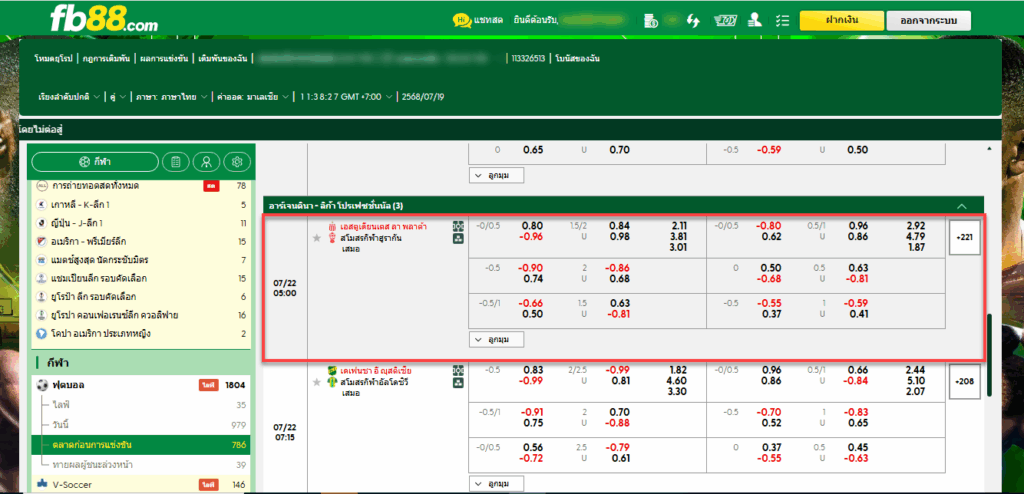
Task: Select ทายผลผู้ชนะล่วงหน้า outright item
Action: point(140,465)
